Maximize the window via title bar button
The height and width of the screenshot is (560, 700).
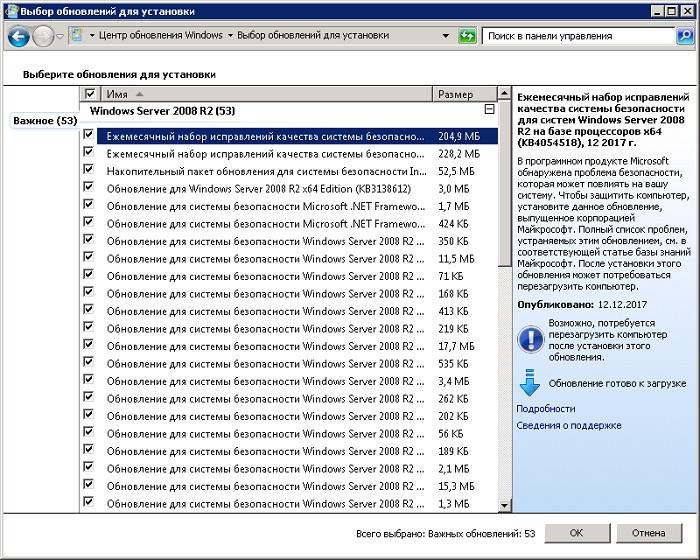coord(671,11)
